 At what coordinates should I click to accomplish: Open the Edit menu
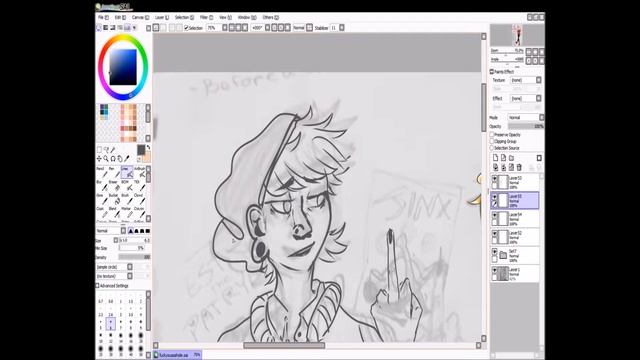click(x=120, y=18)
